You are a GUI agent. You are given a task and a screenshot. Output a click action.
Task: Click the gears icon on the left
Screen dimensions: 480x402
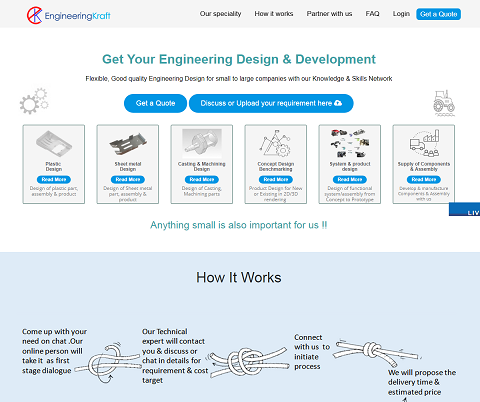click(34, 101)
